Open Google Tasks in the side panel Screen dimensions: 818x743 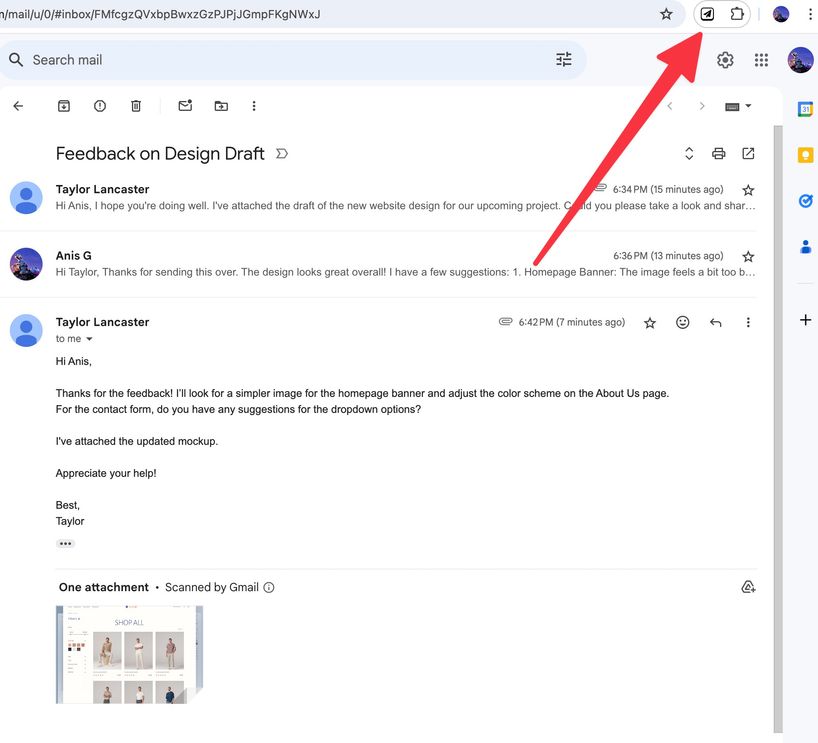805,200
